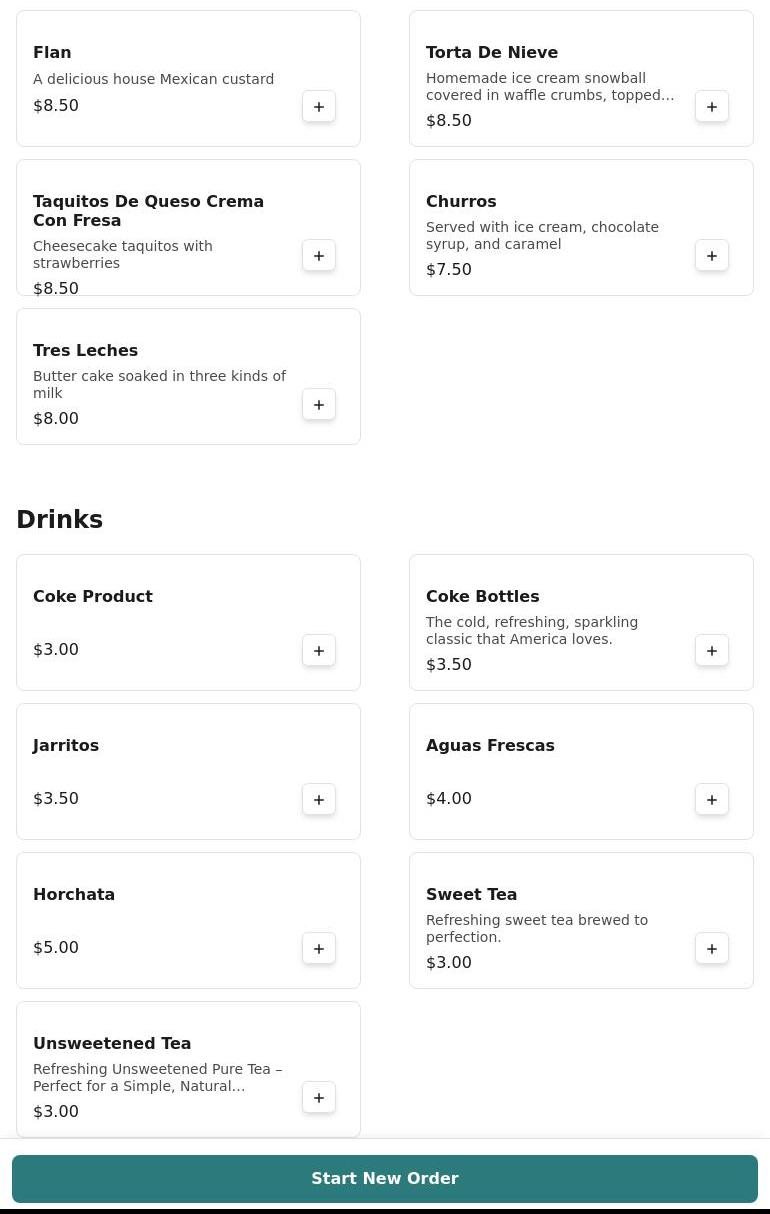Add Flan to the order

pos(319,107)
